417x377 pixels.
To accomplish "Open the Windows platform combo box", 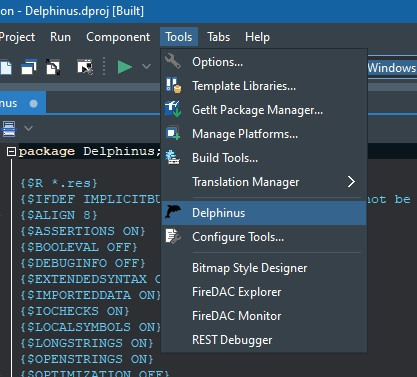I will (392, 68).
